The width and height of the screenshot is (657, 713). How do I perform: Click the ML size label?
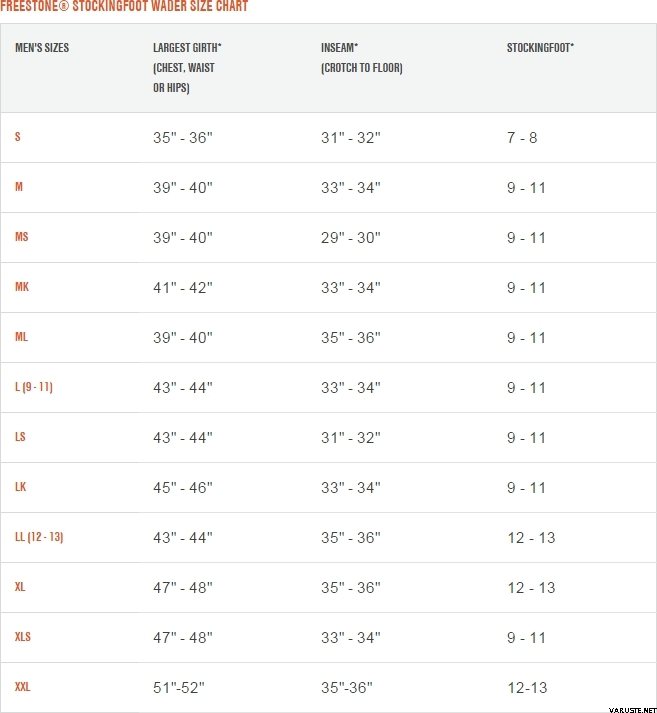(21, 337)
